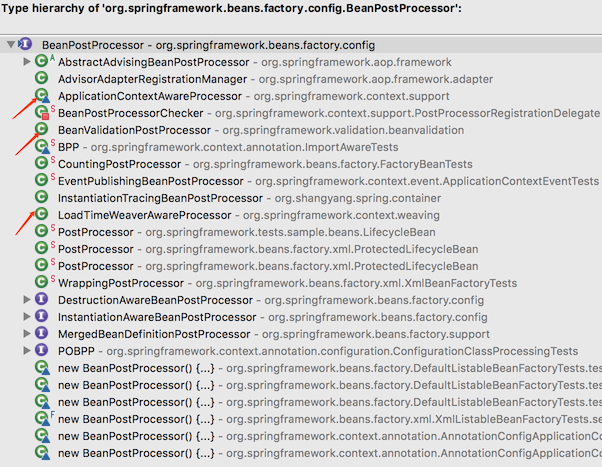The height and width of the screenshot is (467, 602).
Task: Expand the MergedBeanDefinitionPostProcessor node
Action: point(27,334)
